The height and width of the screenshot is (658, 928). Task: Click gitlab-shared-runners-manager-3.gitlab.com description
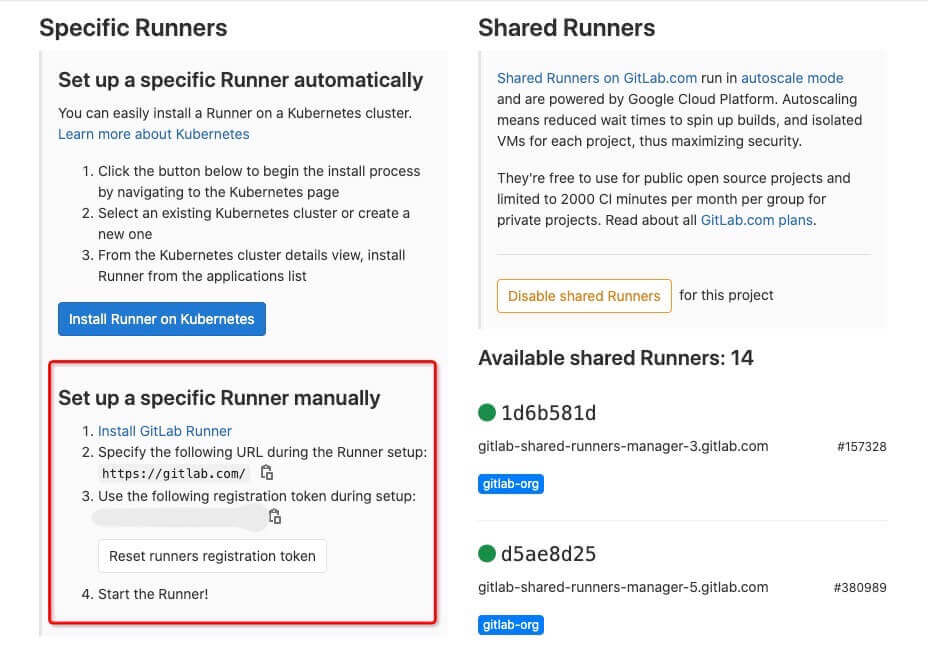tap(623, 446)
